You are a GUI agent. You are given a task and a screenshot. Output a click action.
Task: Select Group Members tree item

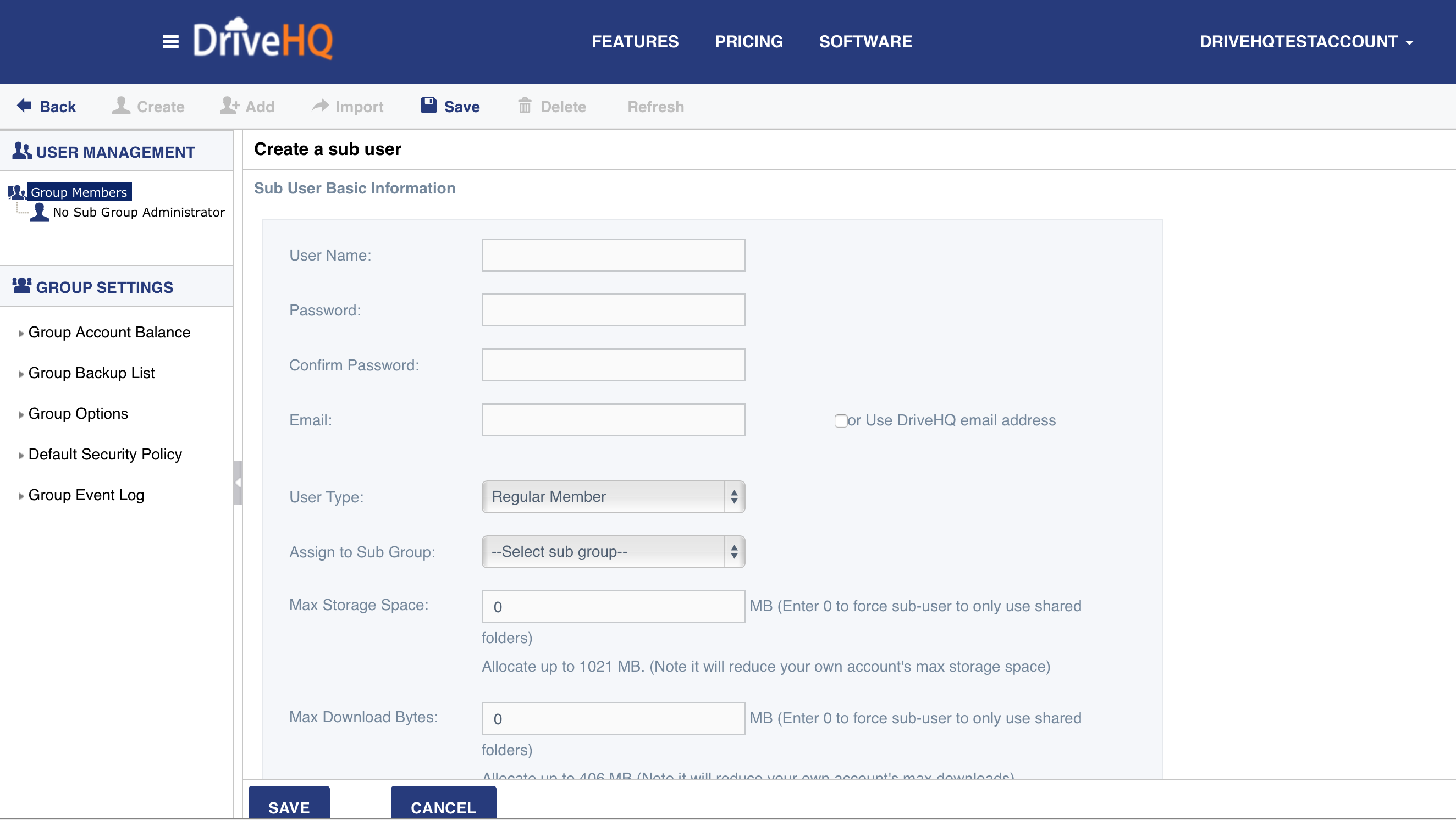click(79, 193)
